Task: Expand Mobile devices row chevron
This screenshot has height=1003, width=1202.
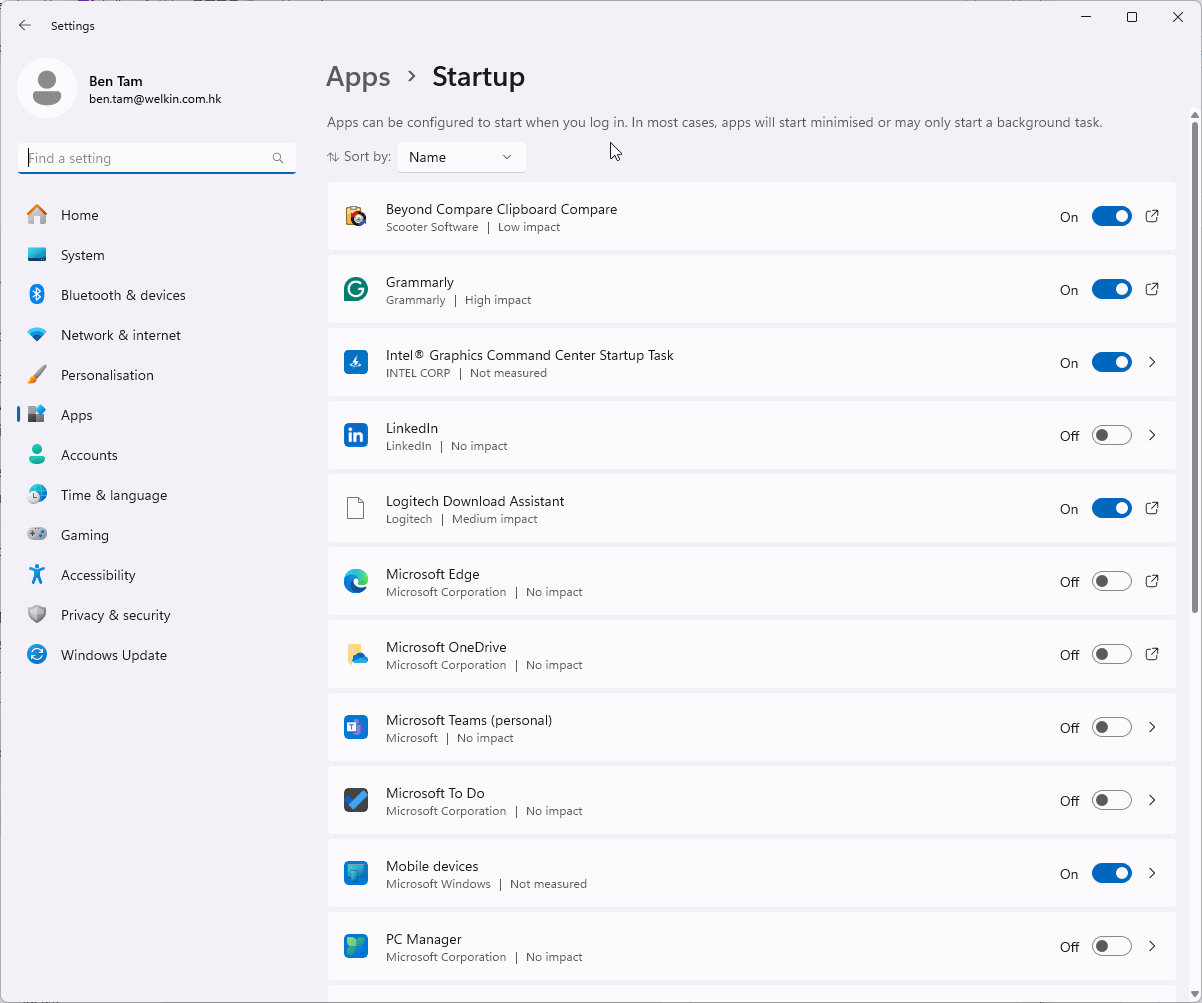Action: point(1152,873)
